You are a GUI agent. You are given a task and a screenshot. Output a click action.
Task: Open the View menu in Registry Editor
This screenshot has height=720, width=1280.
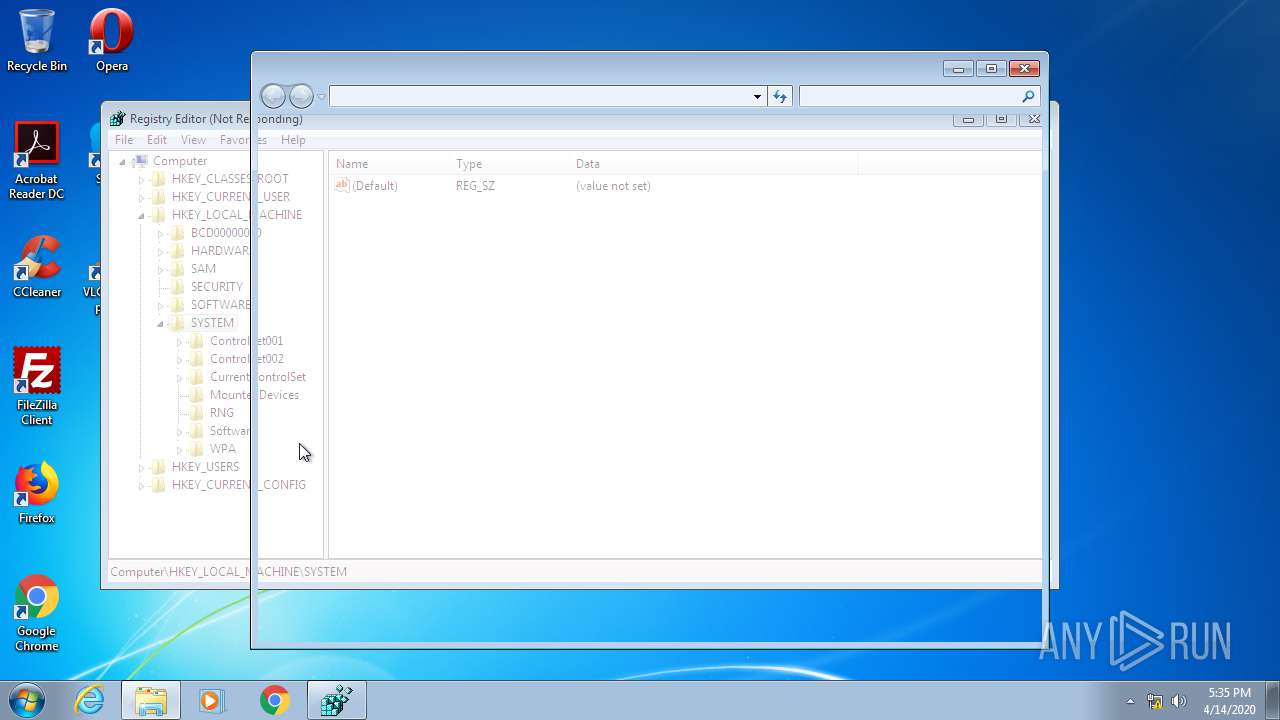pos(193,140)
